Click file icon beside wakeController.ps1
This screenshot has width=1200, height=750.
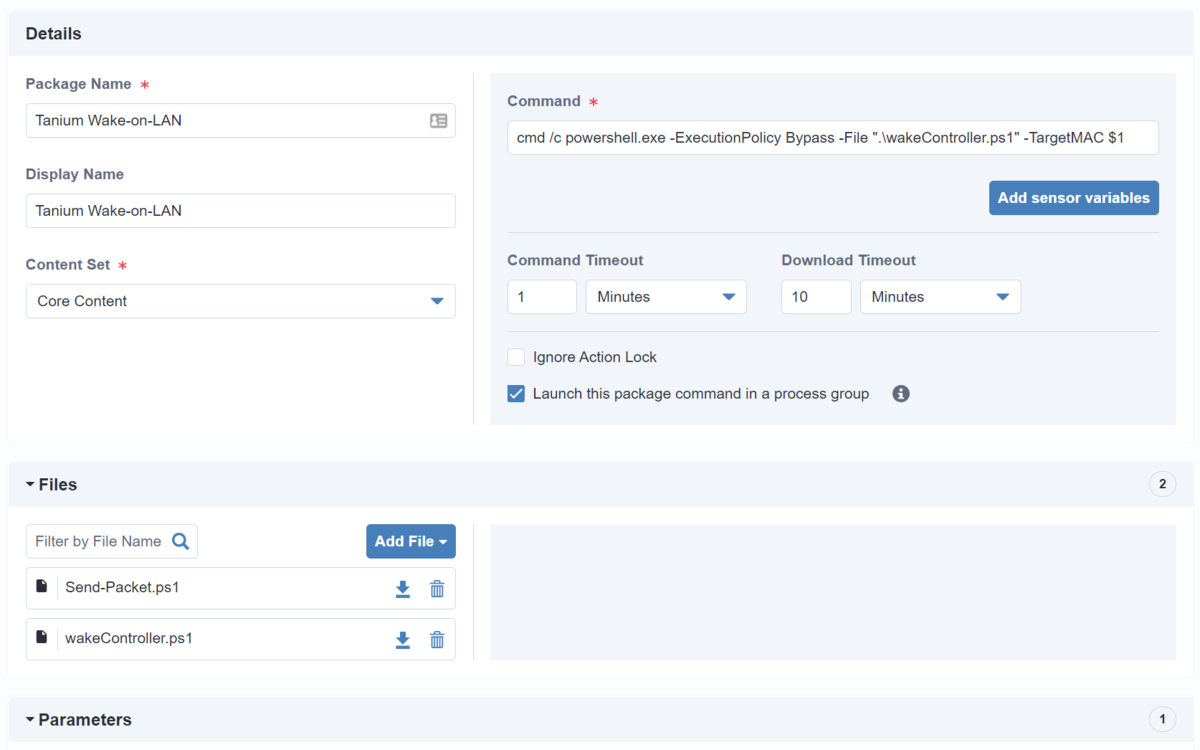(41, 638)
